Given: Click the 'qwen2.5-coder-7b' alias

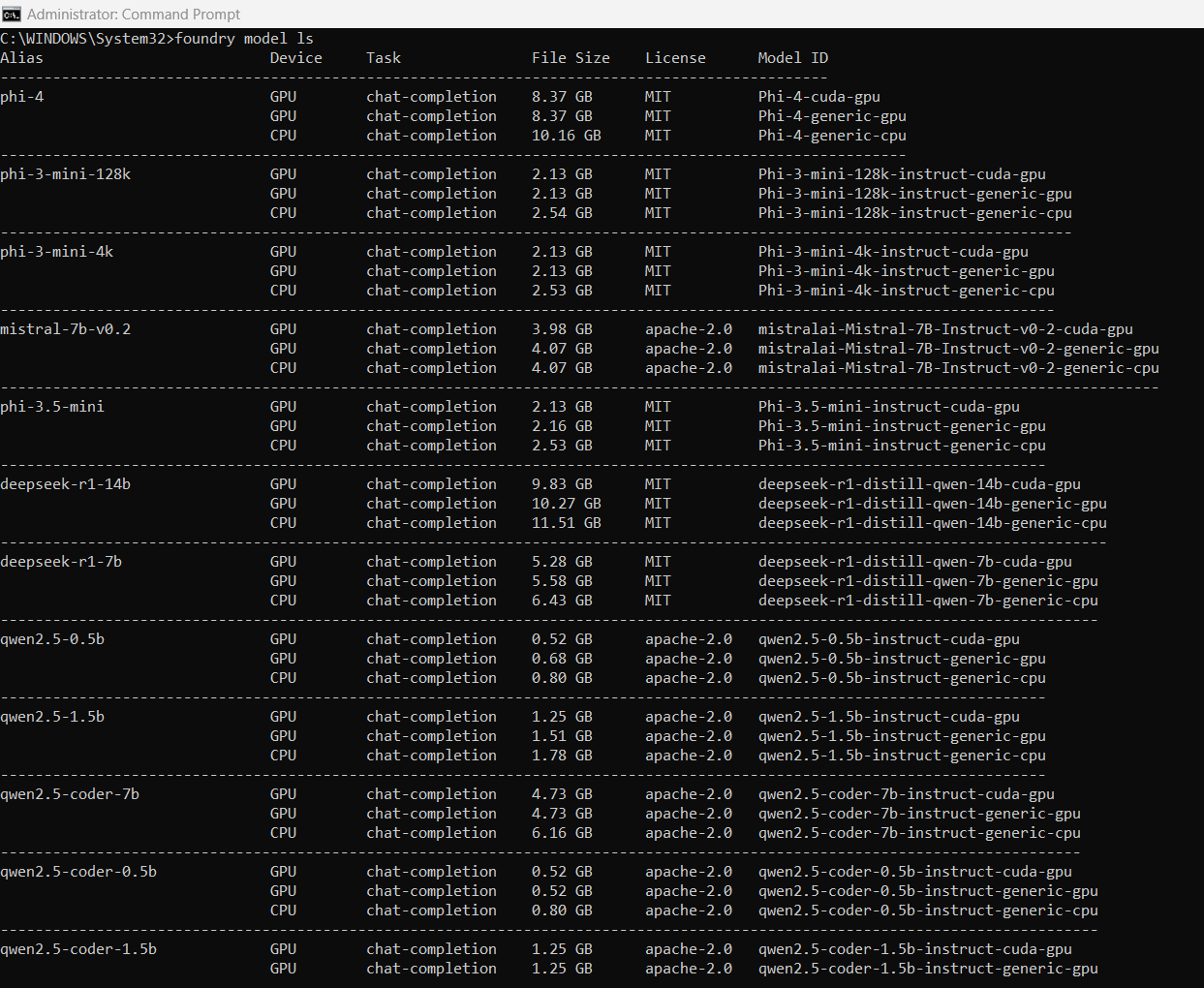Looking at the screenshot, I should tap(70, 794).
